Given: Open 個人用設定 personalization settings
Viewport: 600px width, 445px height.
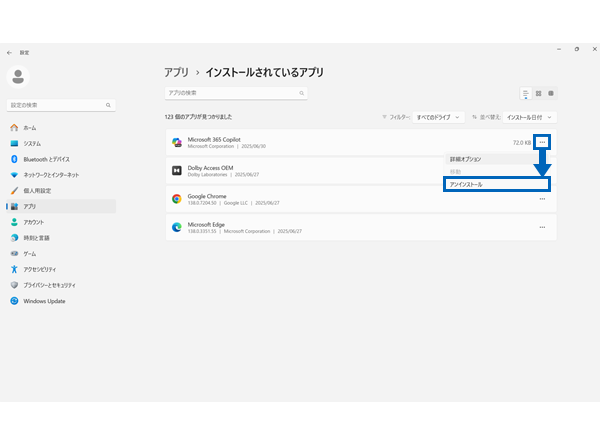Looking at the screenshot, I should [37, 190].
